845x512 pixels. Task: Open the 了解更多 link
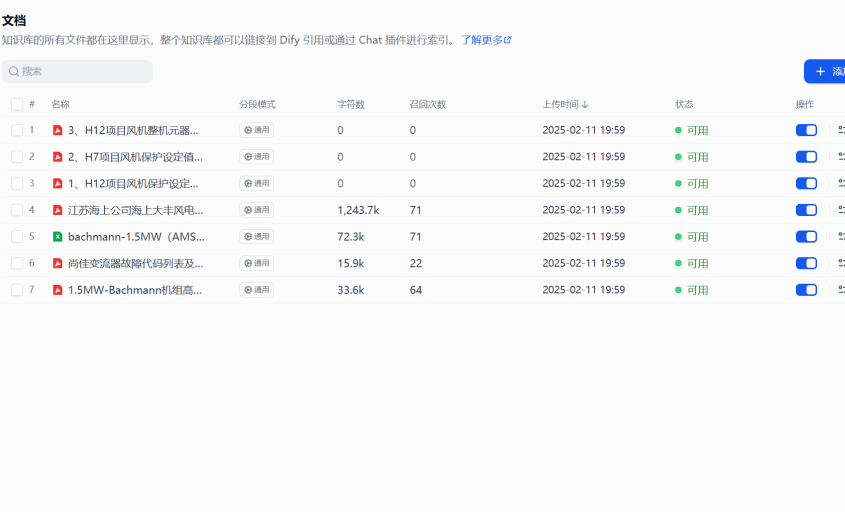click(x=485, y=40)
